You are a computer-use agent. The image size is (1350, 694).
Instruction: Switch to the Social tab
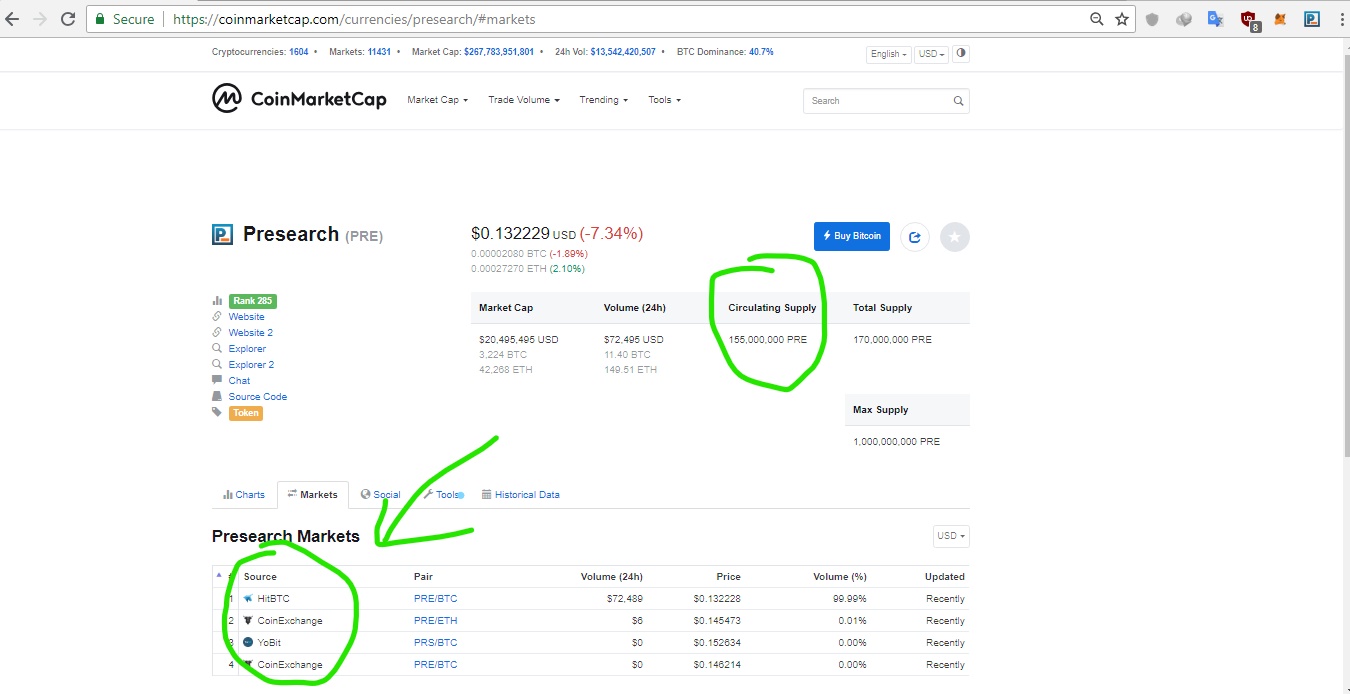380,495
